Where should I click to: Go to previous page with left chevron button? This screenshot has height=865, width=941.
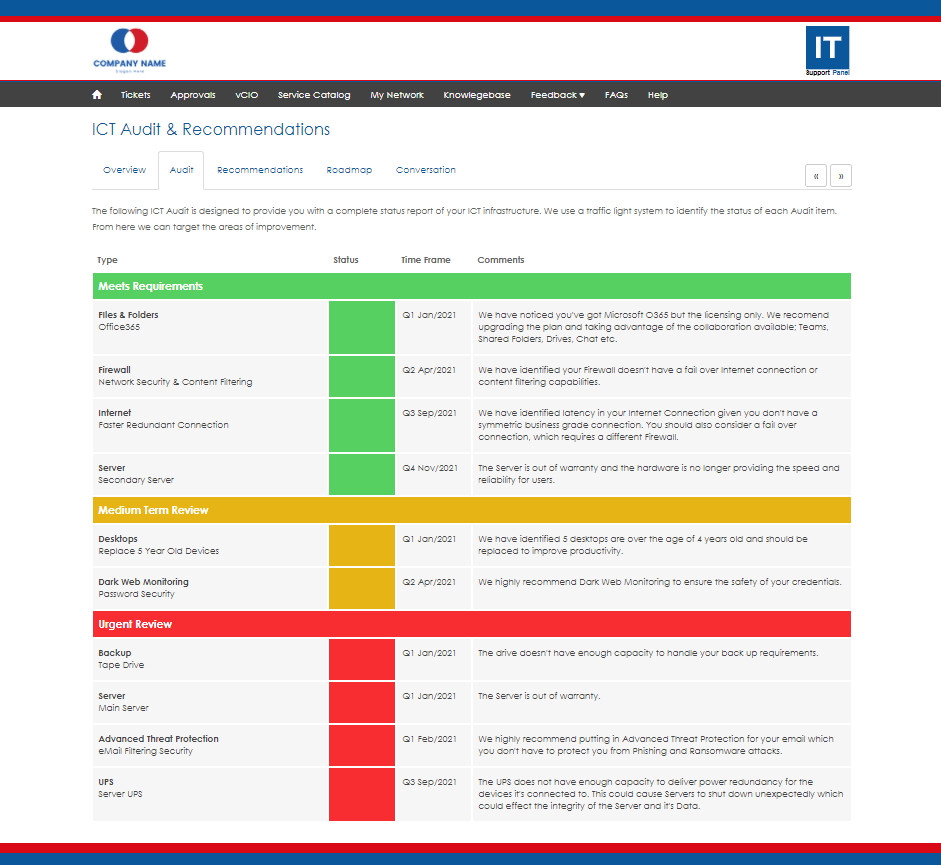[x=816, y=176]
